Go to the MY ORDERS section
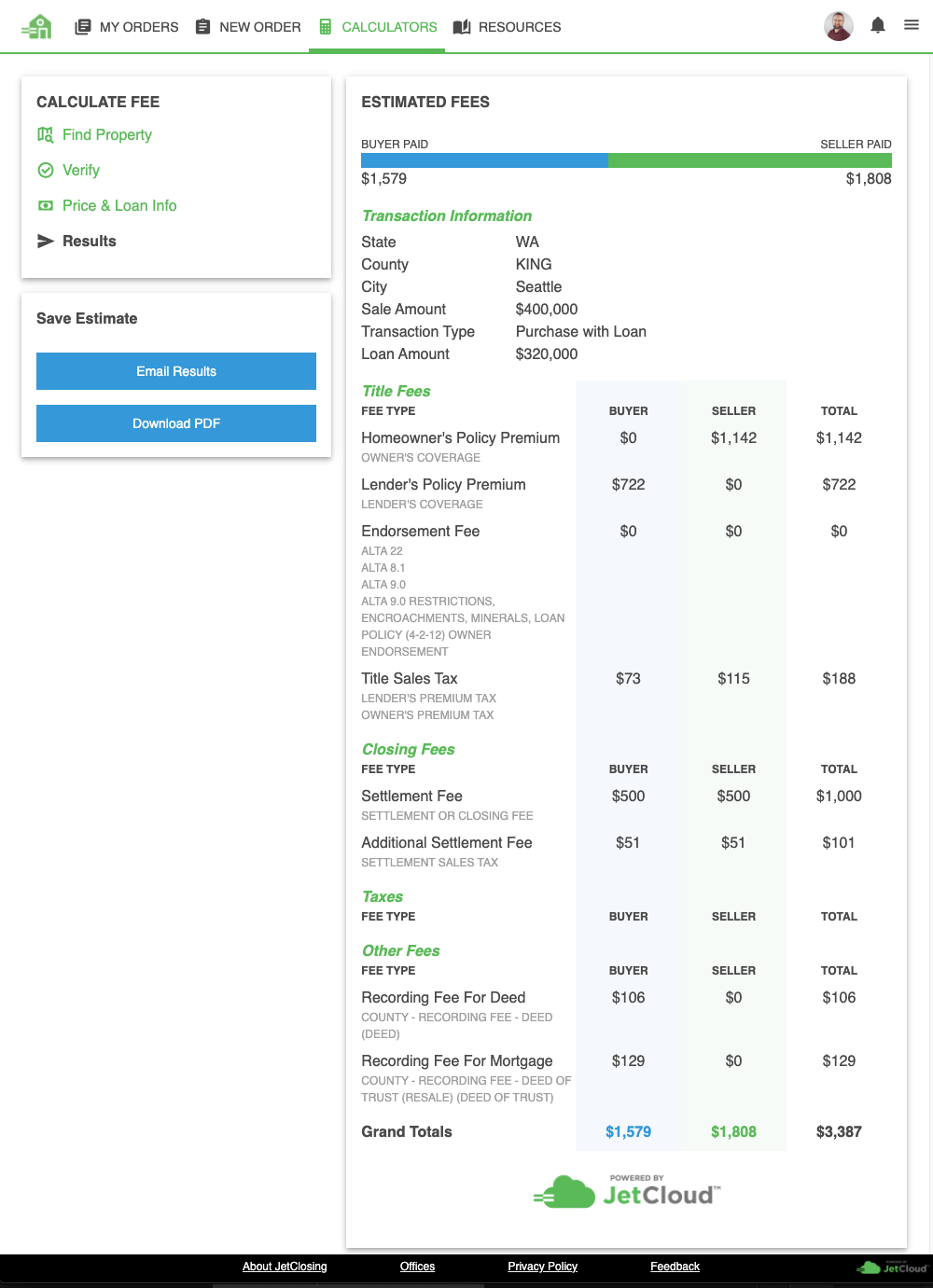The height and width of the screenshot is (1288, 933). 137,26
